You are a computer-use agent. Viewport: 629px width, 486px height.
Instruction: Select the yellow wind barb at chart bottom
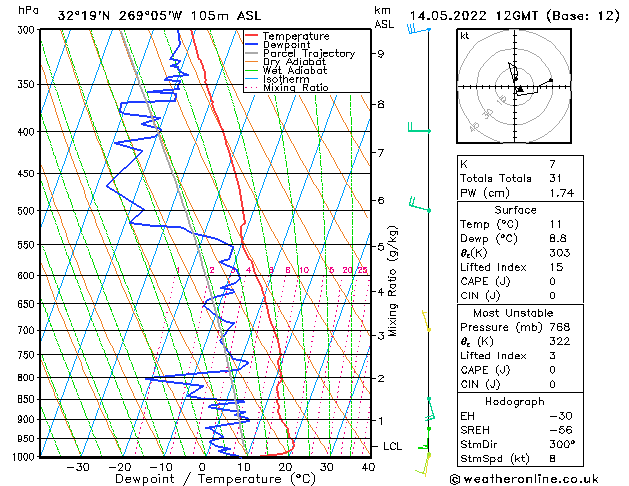click(425, 462)
